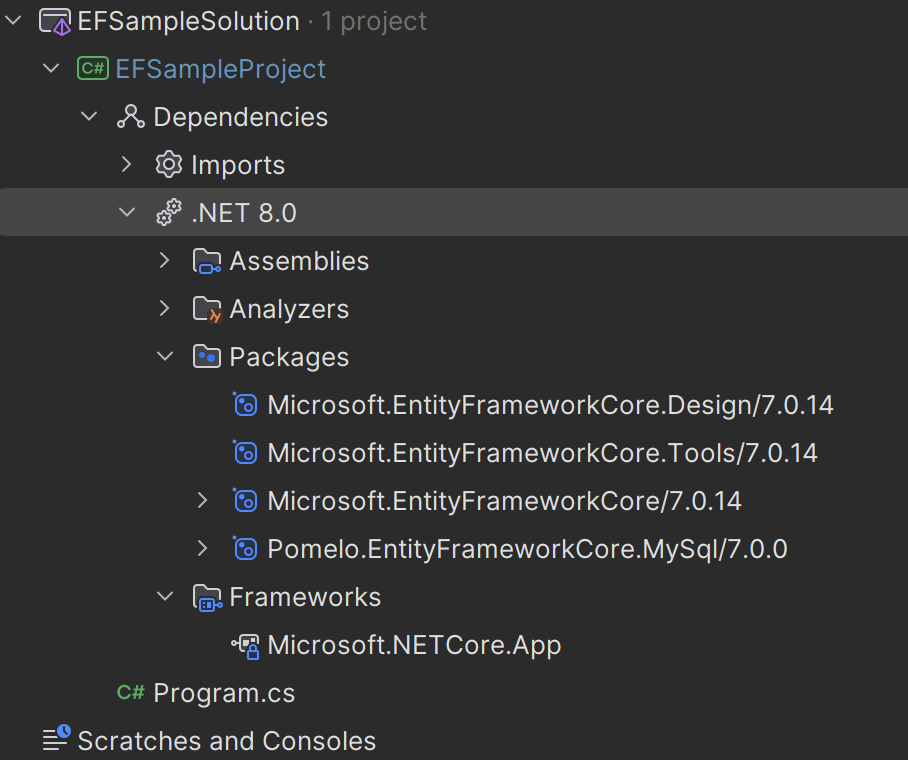Collapse the Dependencies node
Viewport: 908px width, 760px height.
coord(89,116)
